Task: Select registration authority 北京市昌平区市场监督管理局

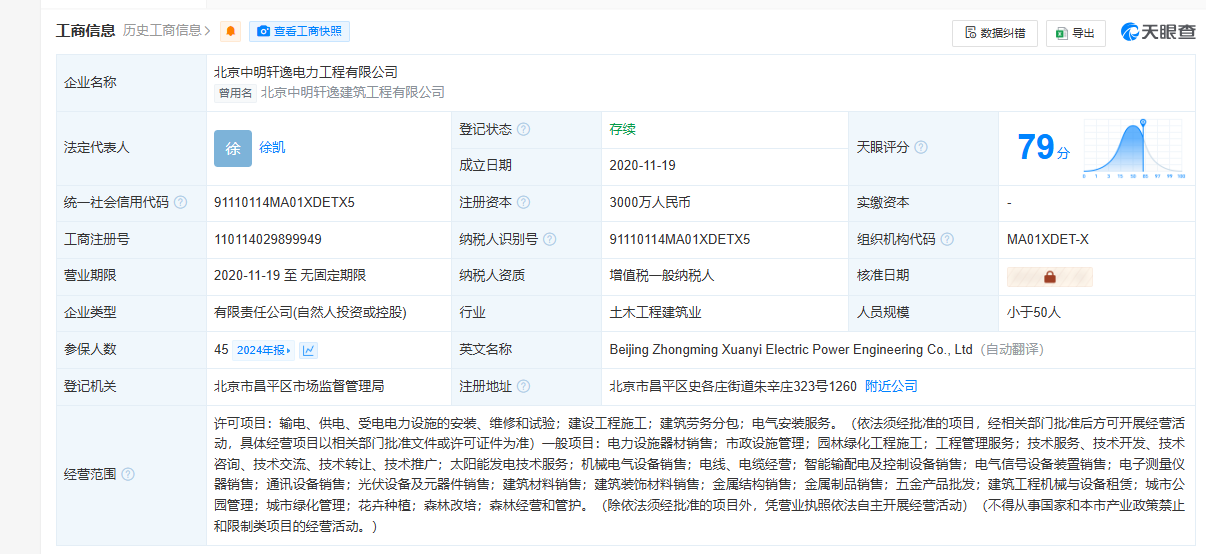Action: point(299,386)
